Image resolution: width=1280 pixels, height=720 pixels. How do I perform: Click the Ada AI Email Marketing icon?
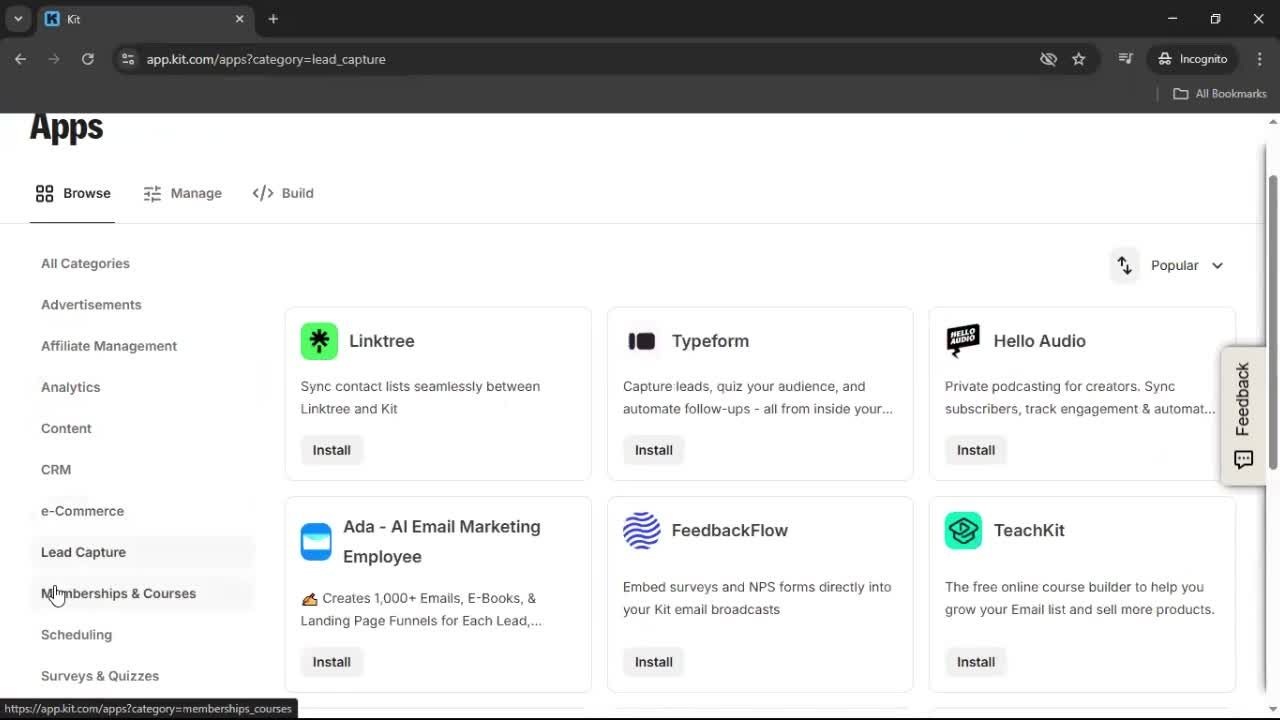(316, 541)
